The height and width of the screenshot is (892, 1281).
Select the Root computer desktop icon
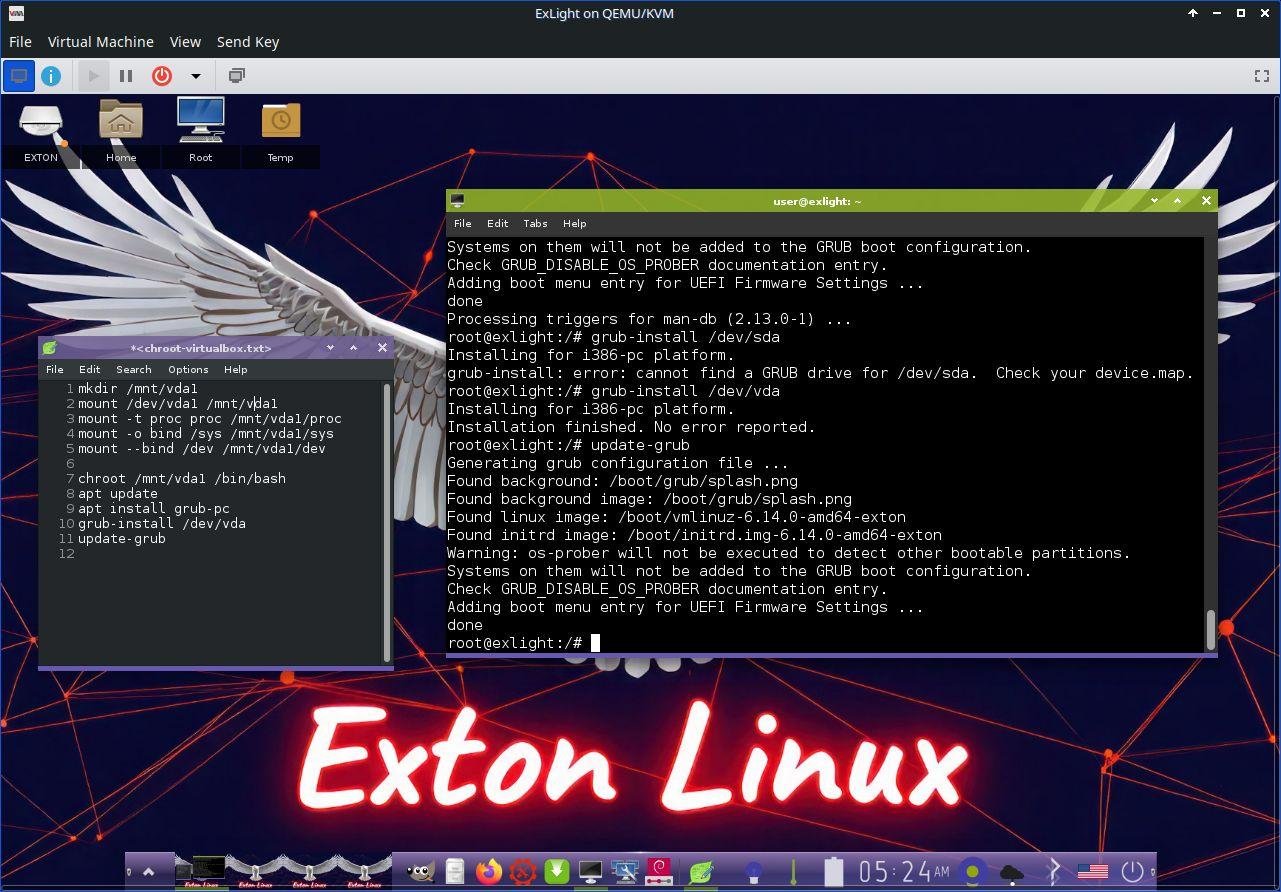[x=201, y=132]
